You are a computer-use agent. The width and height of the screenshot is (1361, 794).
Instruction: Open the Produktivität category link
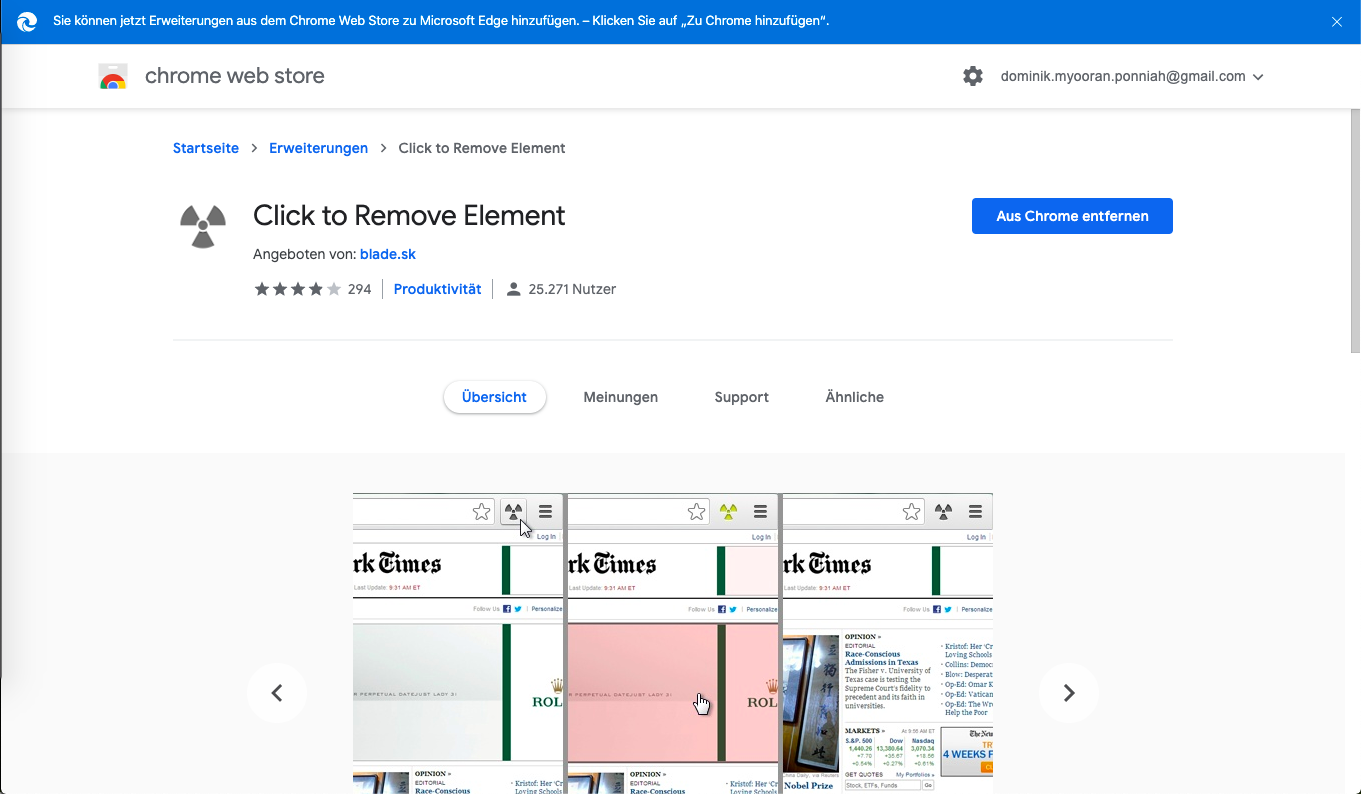coord(437,289)
